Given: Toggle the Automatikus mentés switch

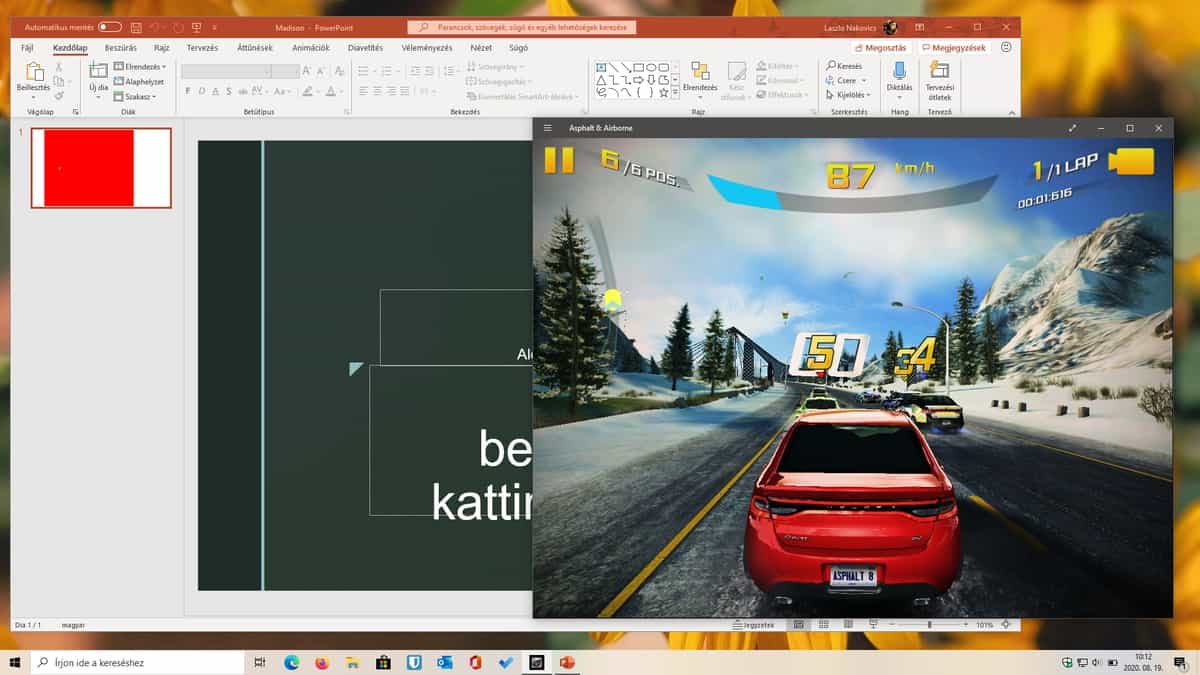Looking at the screenshot, I should coord(110,27).
